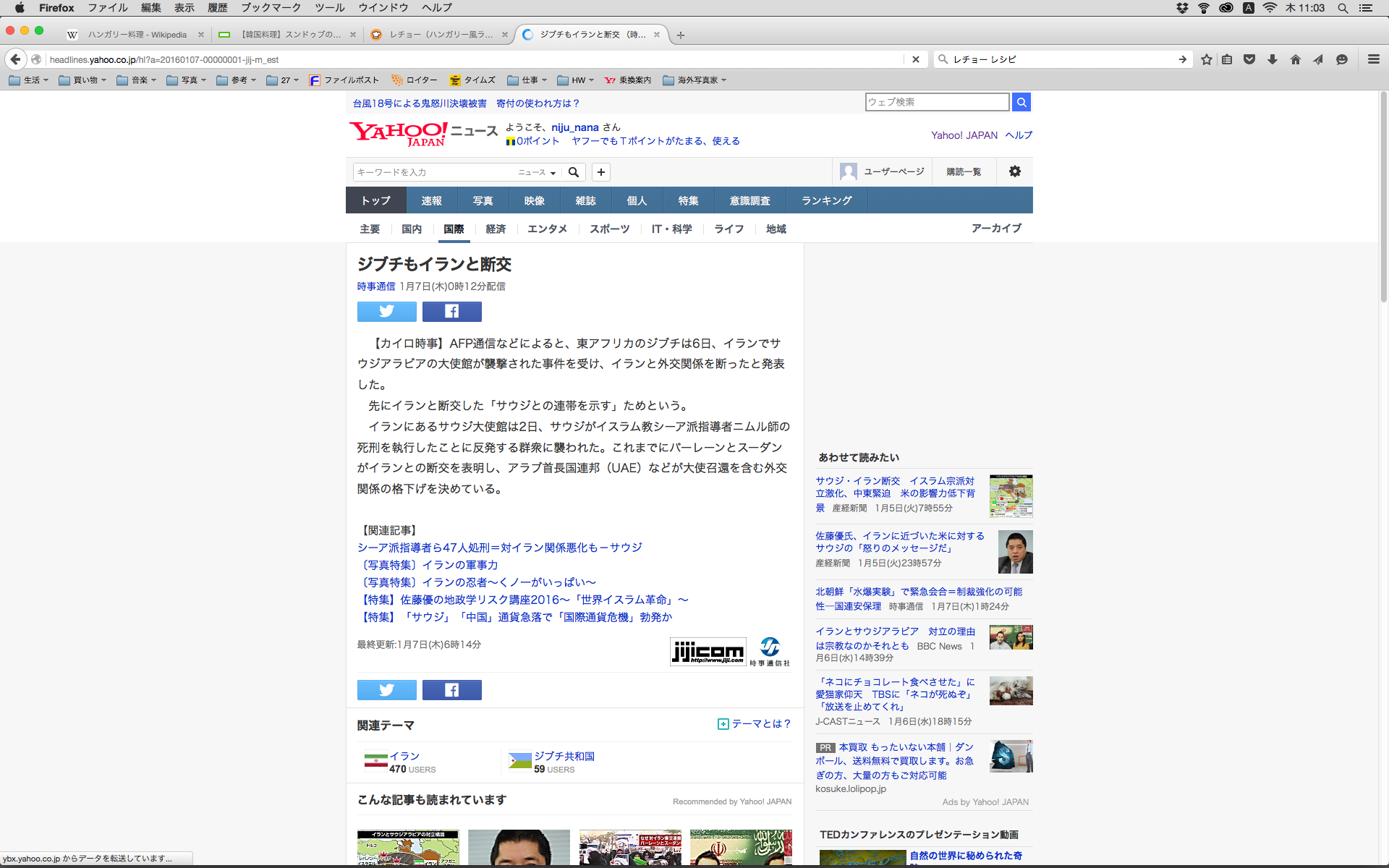Go to Firefox home page icon

click(1295, 59)
